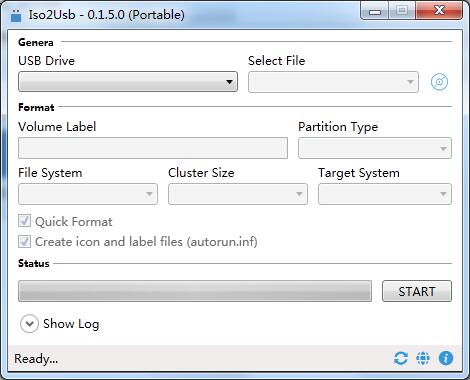The height and width of the screenshot is (380, 470).
Task: Click the Volume Label caption text
Action: [x=57, y=127]
